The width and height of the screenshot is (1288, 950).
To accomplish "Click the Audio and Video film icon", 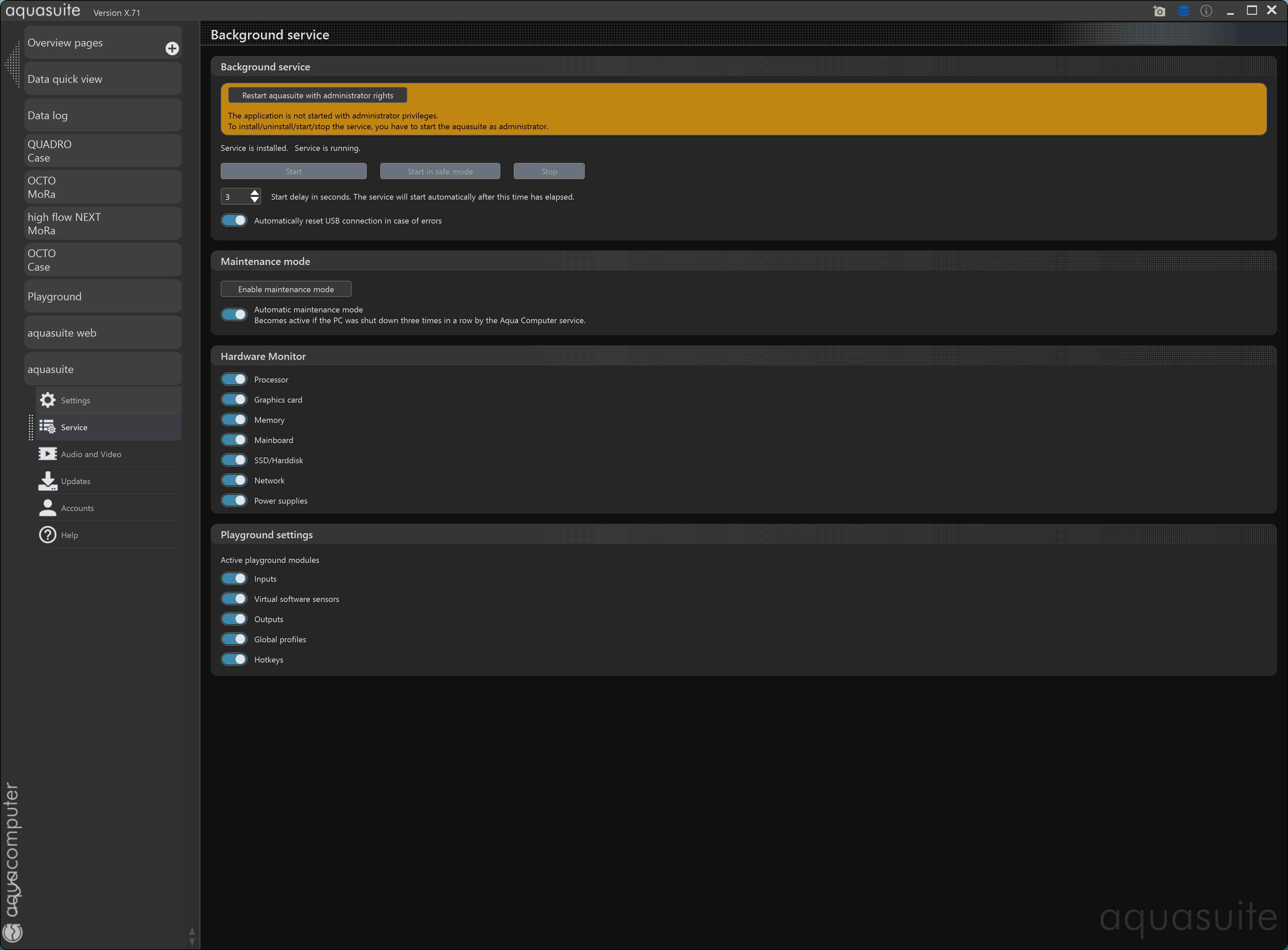I will 48,454.
